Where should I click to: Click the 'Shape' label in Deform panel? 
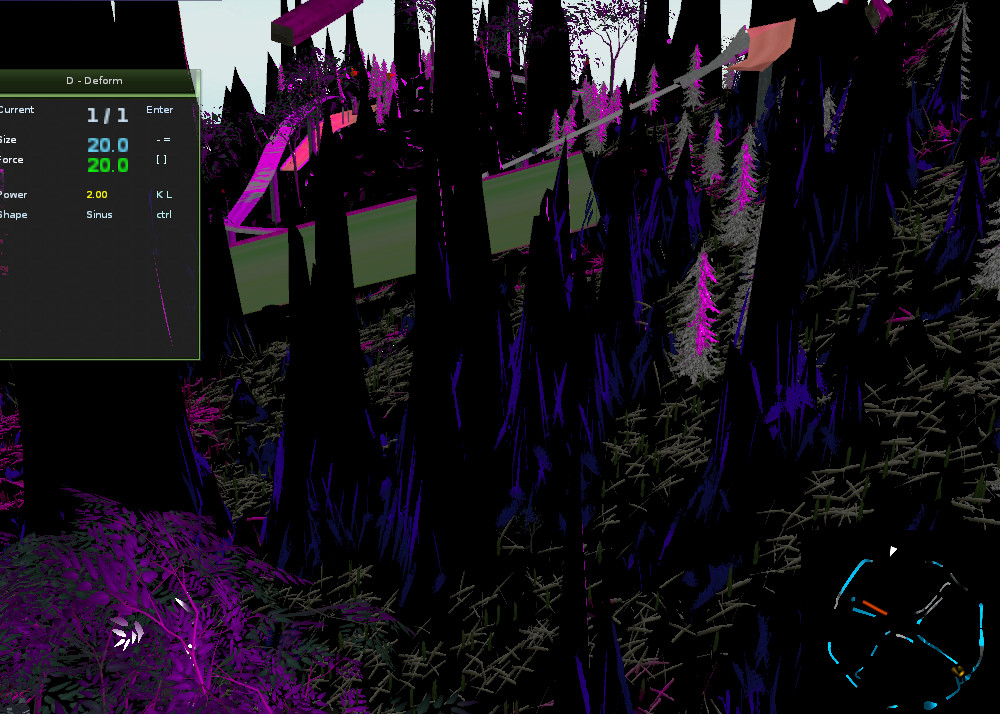[14, 215]
